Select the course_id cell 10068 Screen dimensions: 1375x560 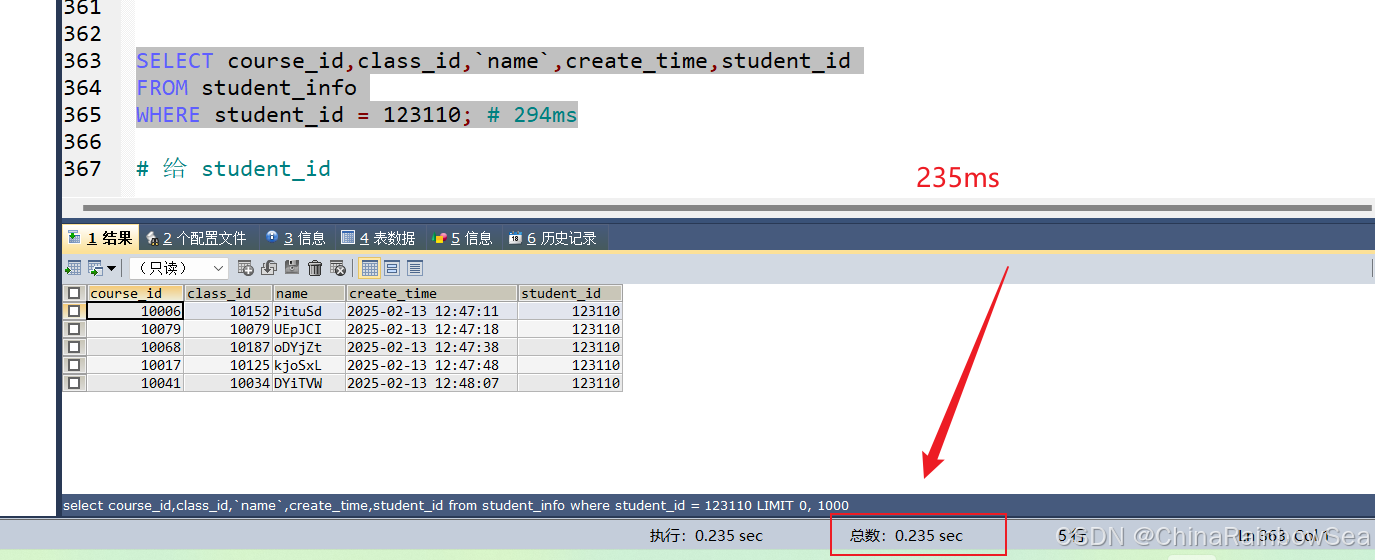pyautogui.click(x=135, y=347)
